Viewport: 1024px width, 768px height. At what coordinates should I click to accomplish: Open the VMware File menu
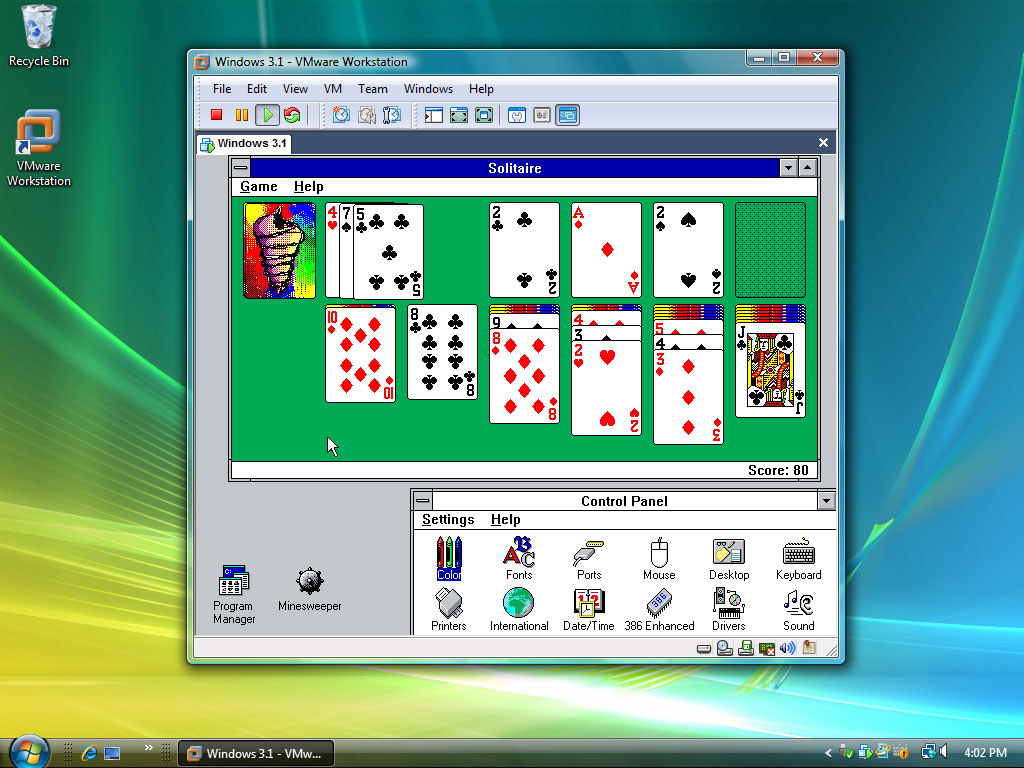(222, 89)
